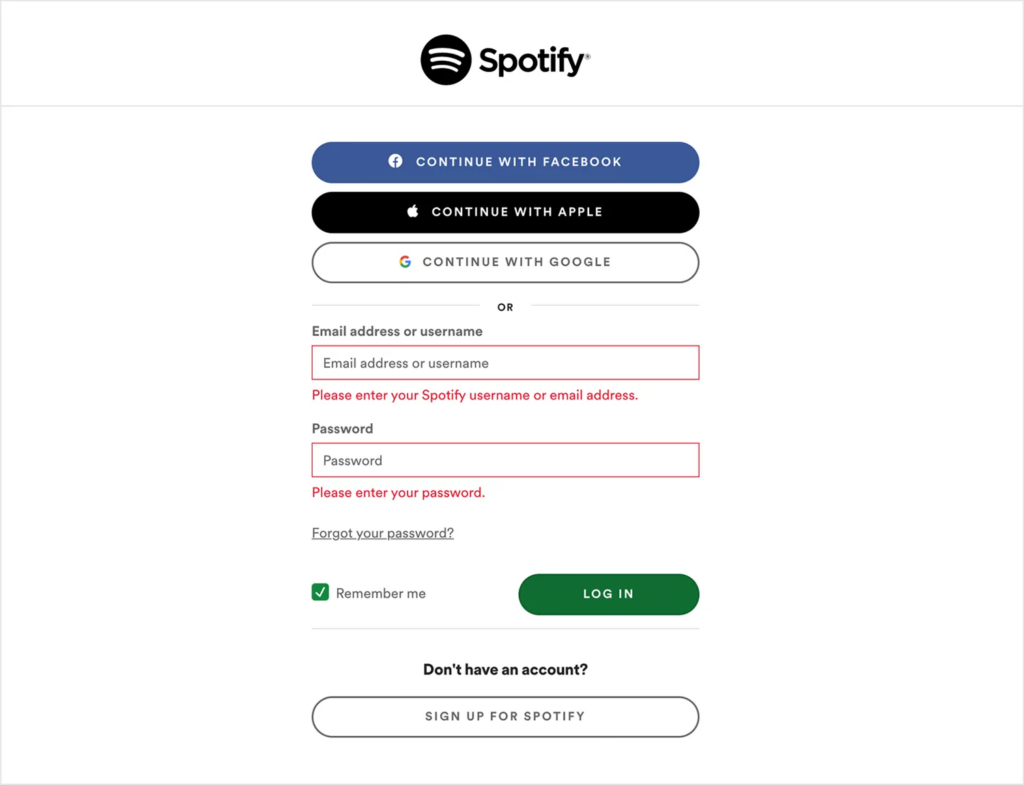Image resolution: width=1024 pixels, height=785 pixels.
Task: Click the Don't have an account heading
Action: point(505,669)
